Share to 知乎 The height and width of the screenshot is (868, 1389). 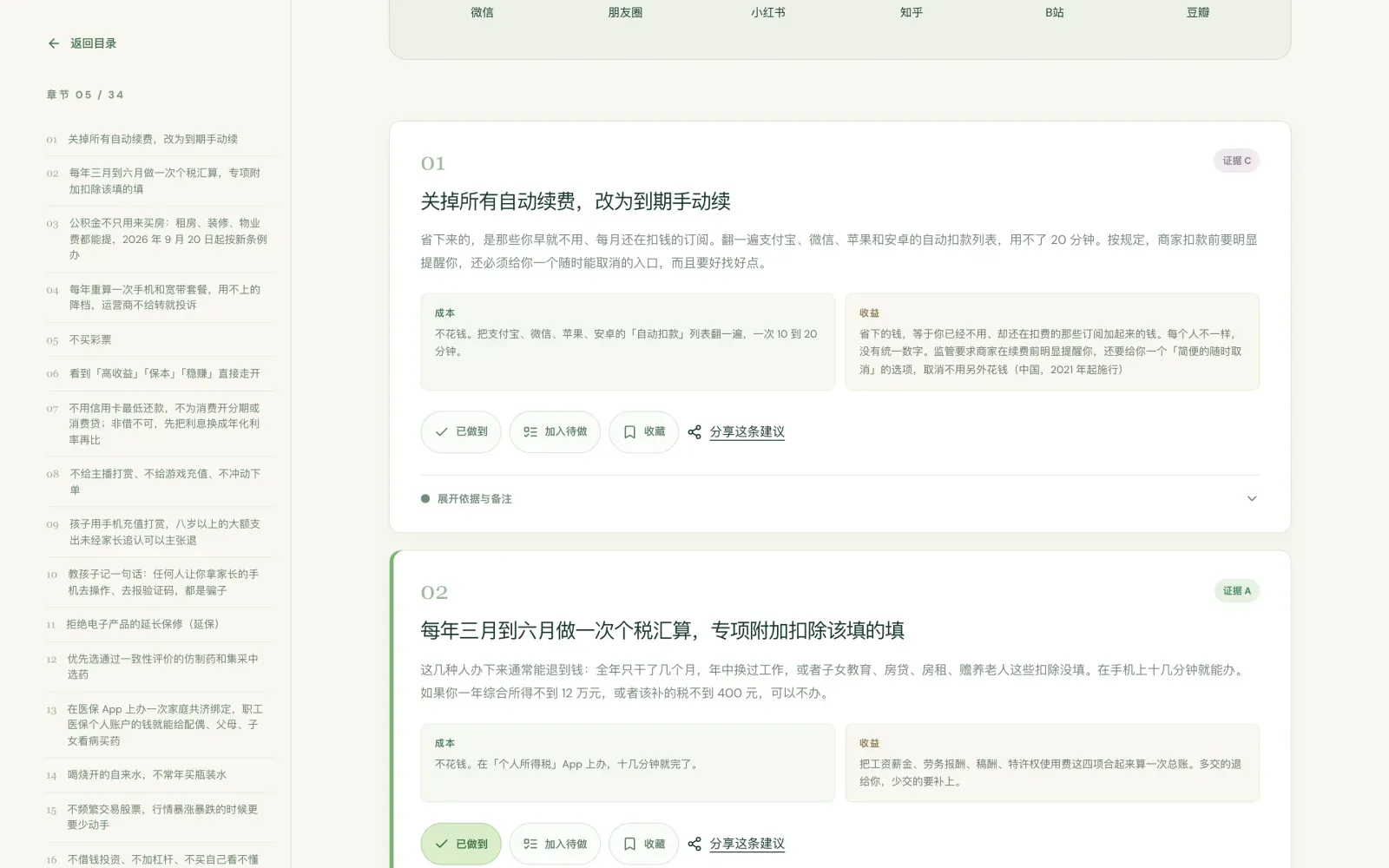pos(912,12)
